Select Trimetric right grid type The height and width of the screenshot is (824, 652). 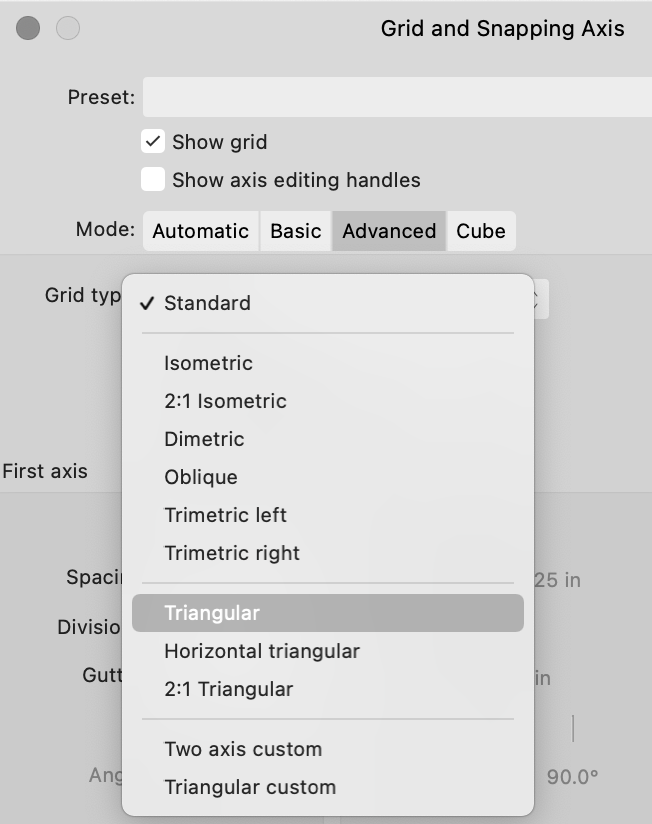point(231,553)
